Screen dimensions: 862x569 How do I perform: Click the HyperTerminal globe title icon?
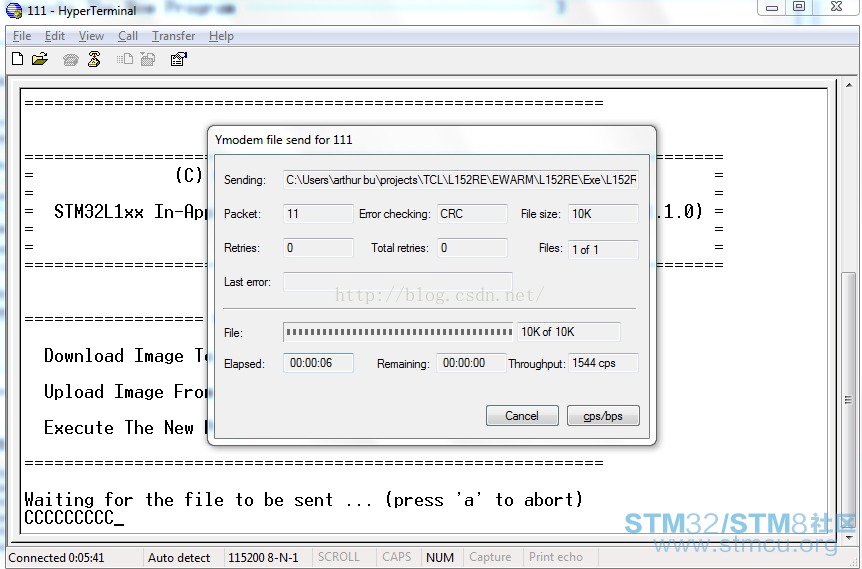[x=14, y=10]
